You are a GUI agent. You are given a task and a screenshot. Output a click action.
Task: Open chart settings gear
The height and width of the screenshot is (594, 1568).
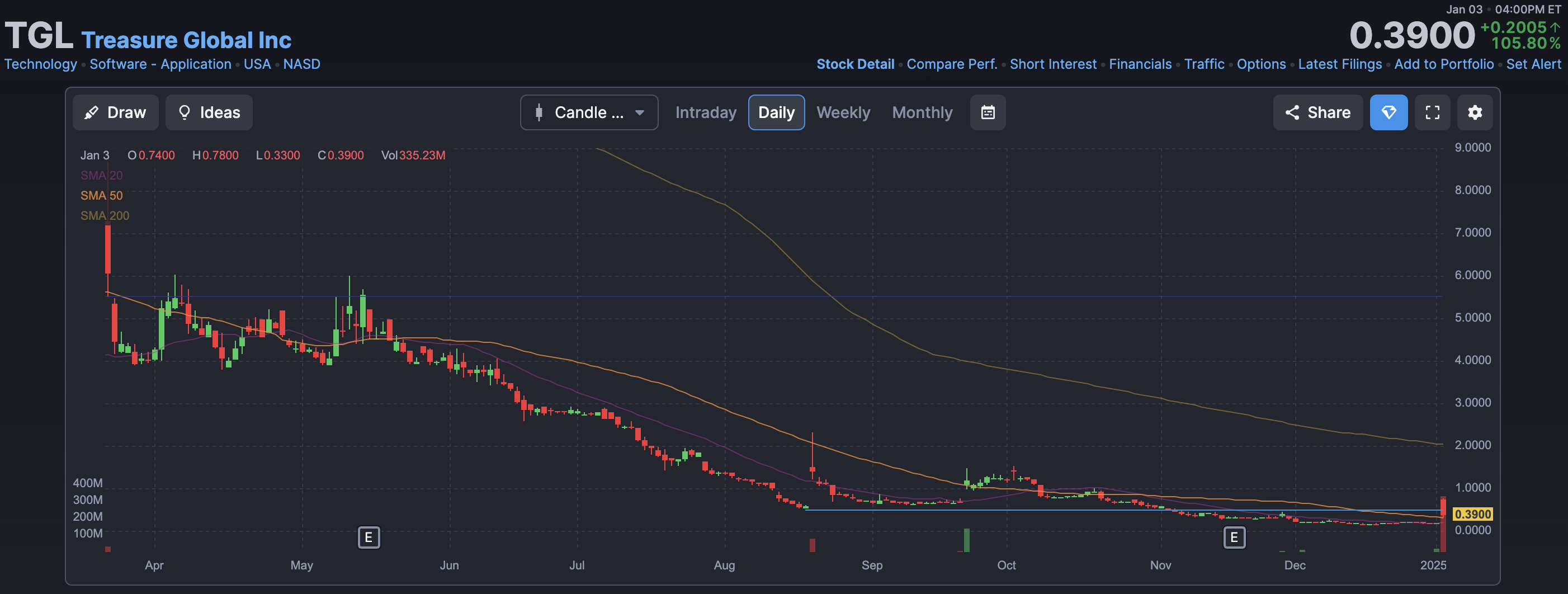(1474, 112)
